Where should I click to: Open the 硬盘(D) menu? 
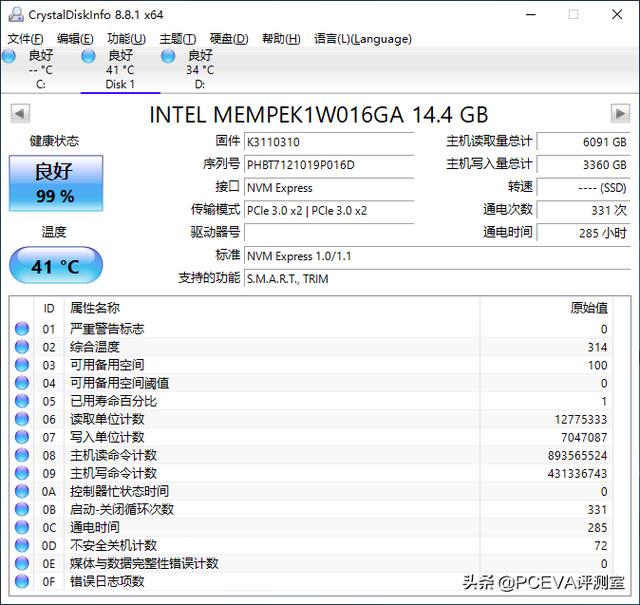point(229,39)
